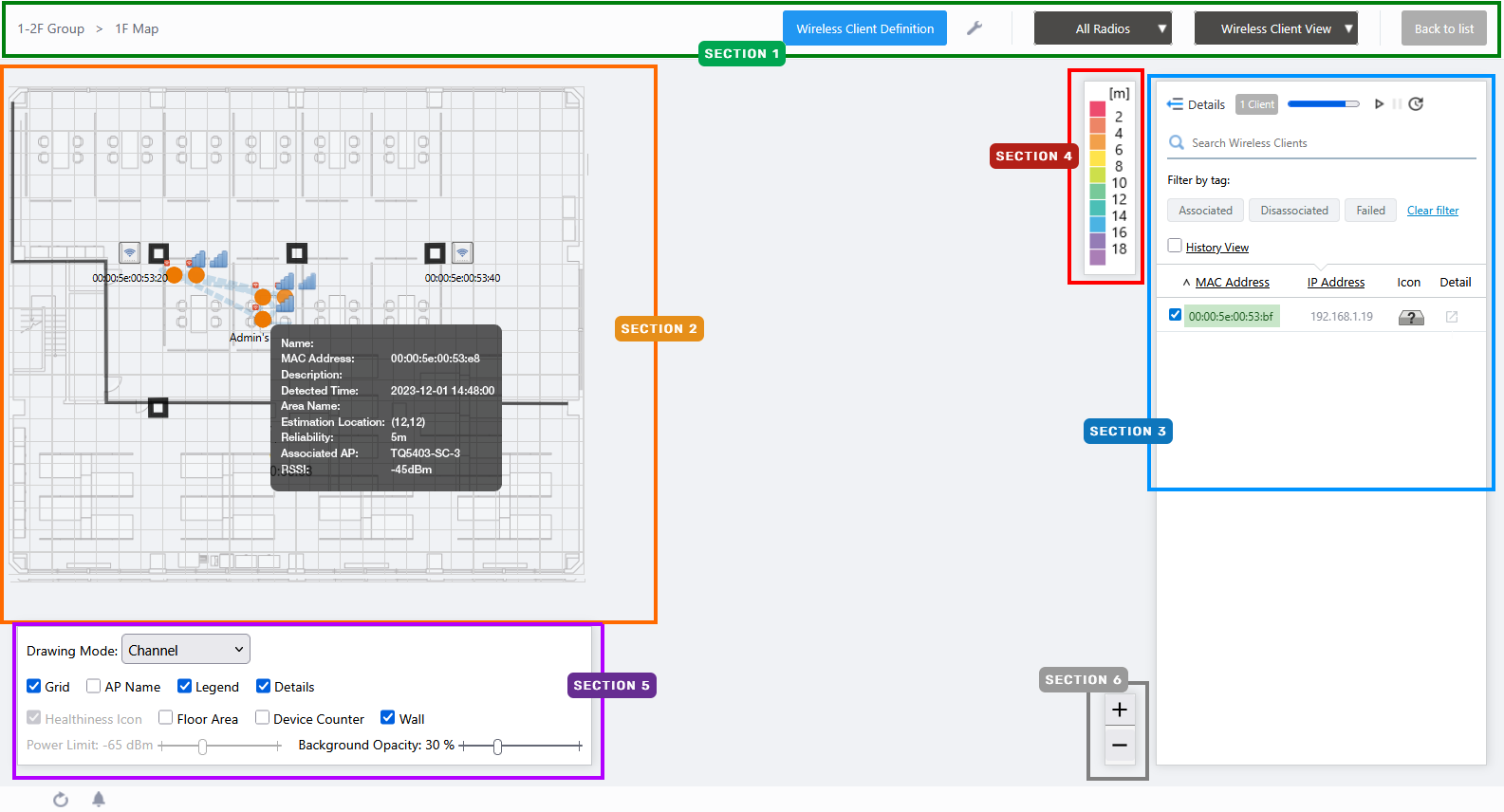Click the refresh icon in Details panel

point(1416,104)
